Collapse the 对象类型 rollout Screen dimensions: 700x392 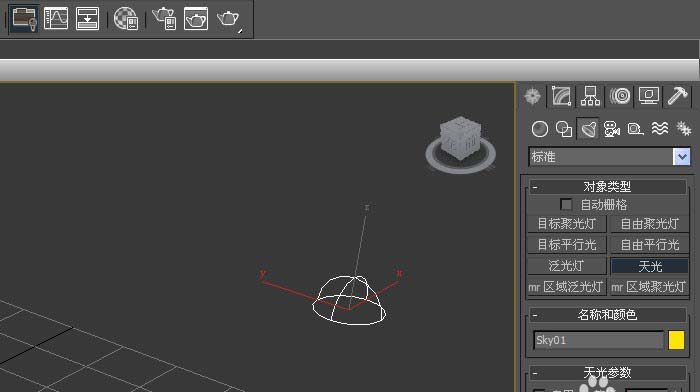608,187
